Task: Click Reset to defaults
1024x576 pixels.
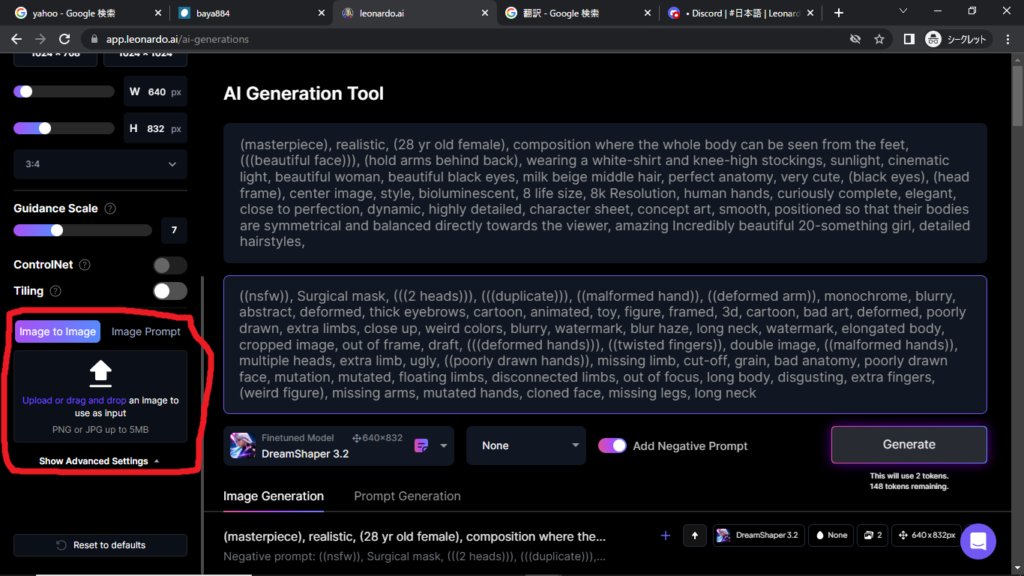Action: (x=100, y=545)
